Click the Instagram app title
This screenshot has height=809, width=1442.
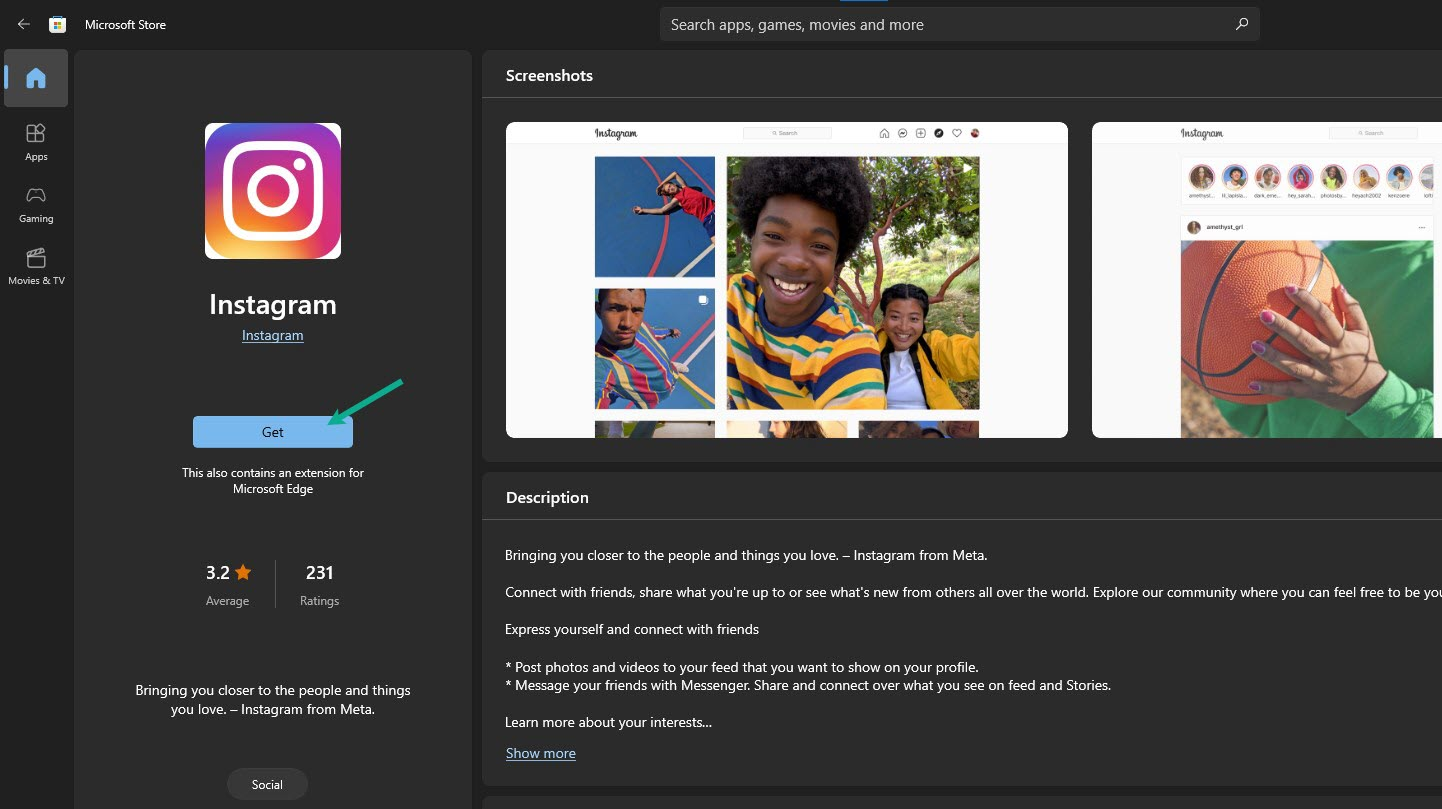273,304
